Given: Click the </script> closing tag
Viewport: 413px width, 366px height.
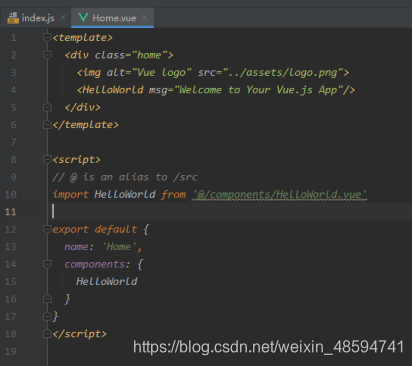Looking at the screenshot, I should 80,334.
